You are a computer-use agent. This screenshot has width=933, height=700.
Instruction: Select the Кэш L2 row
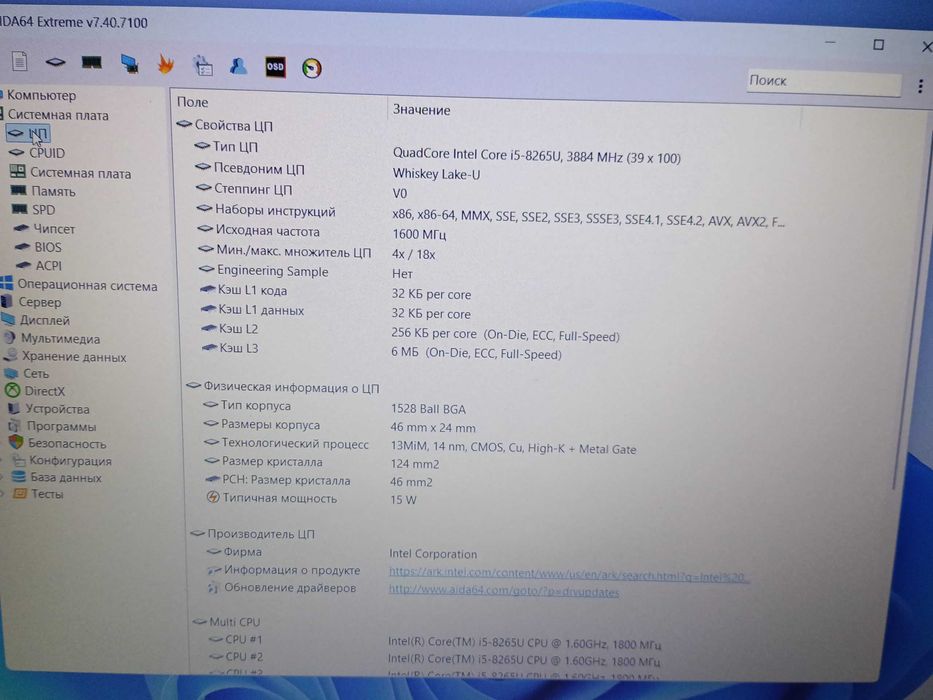(x=411, y=332)
